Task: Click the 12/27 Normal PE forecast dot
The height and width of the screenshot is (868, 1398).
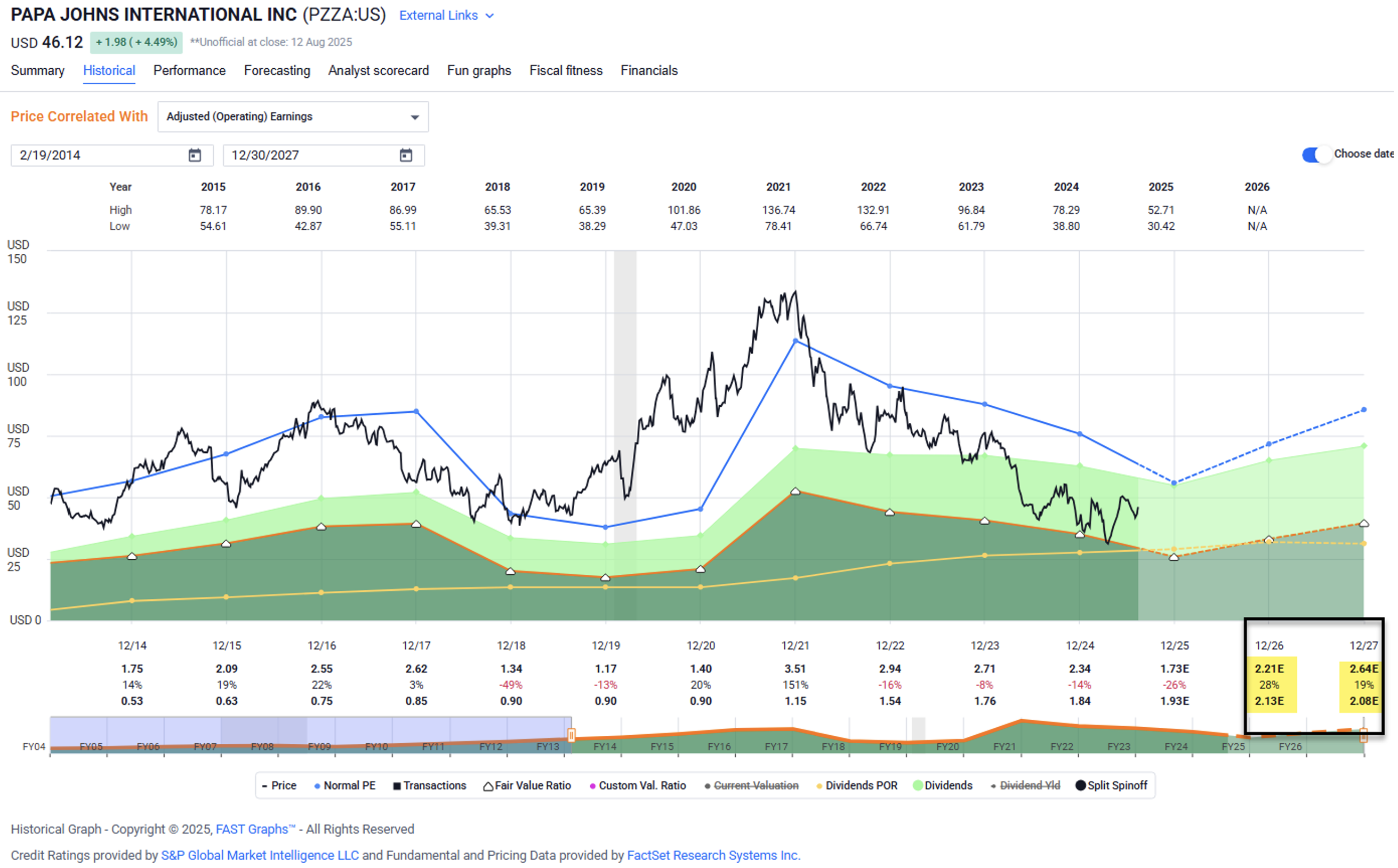Action: 1363,410
